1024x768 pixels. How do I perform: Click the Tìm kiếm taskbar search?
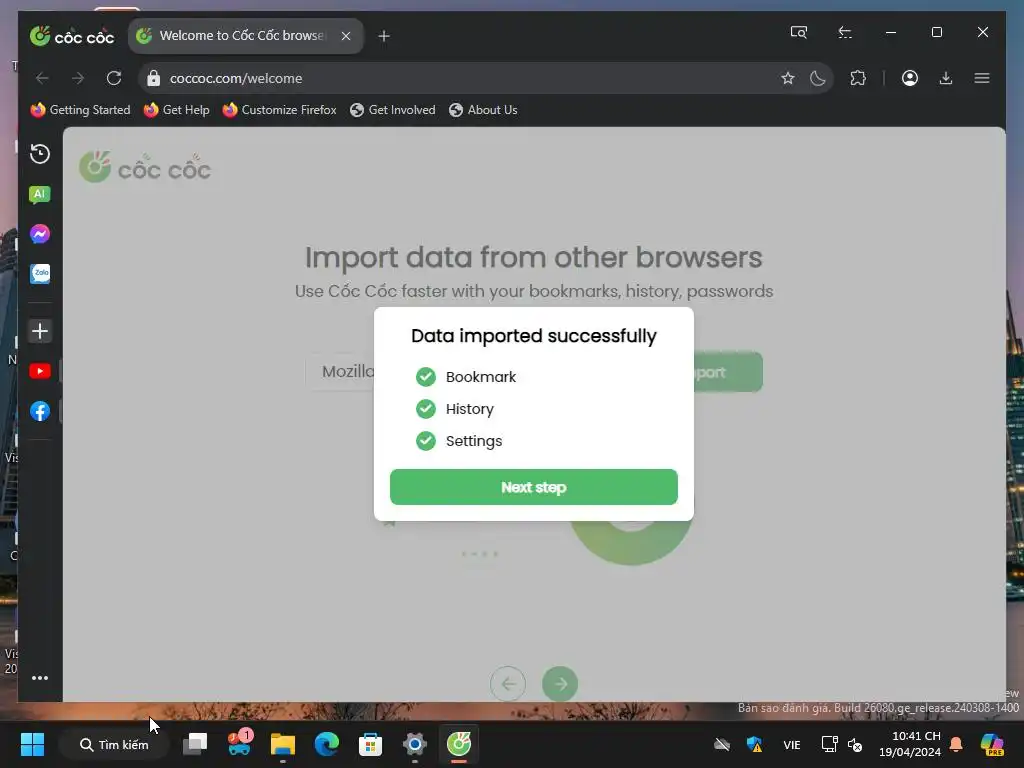(114, 744)
